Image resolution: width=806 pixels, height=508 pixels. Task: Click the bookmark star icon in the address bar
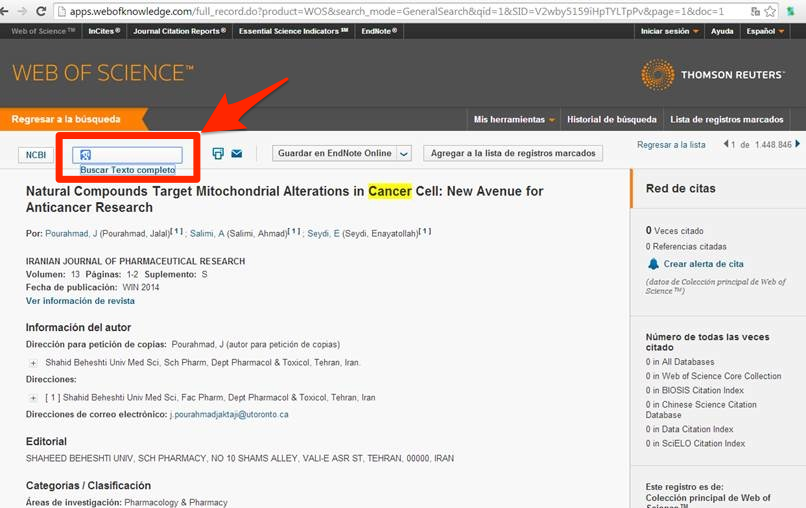(770, 11)
